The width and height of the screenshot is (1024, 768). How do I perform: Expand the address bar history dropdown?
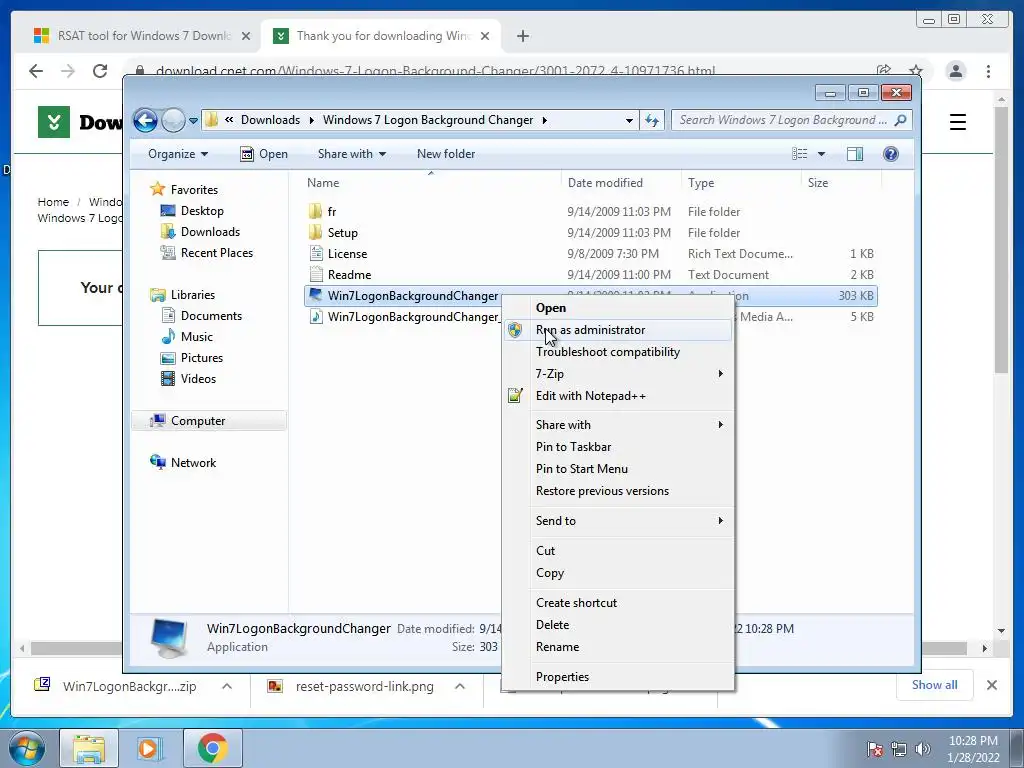(629, 120)
